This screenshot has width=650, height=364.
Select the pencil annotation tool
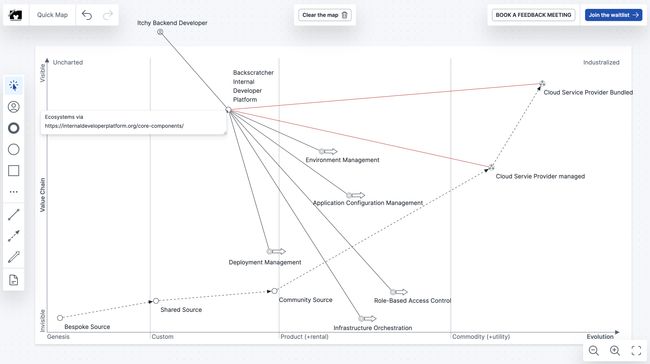pyautogui.click(x=14, y=257)
